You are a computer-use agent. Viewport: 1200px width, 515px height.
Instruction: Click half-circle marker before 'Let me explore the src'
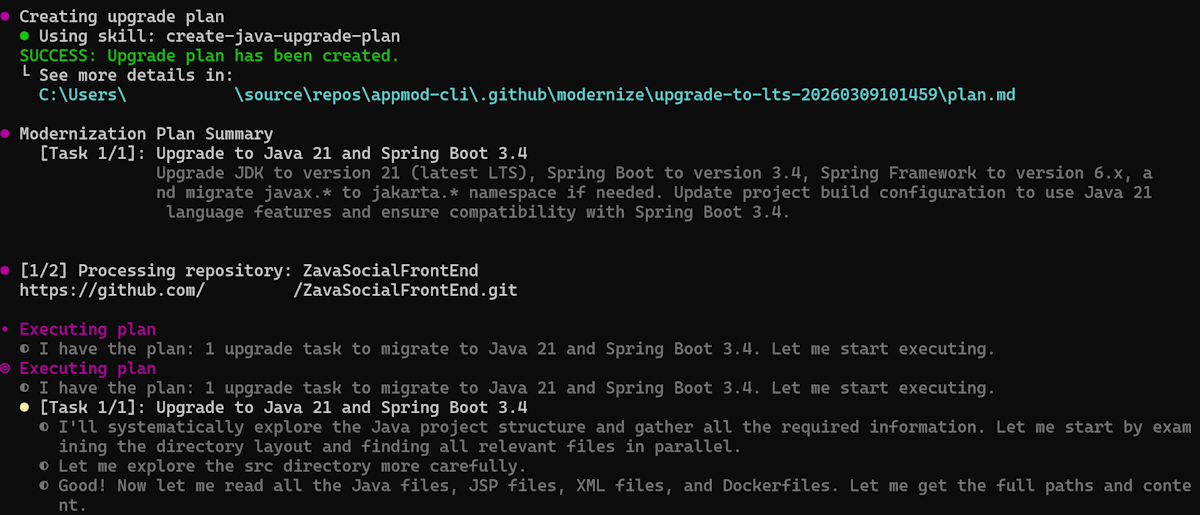click(x=45, y=467)
